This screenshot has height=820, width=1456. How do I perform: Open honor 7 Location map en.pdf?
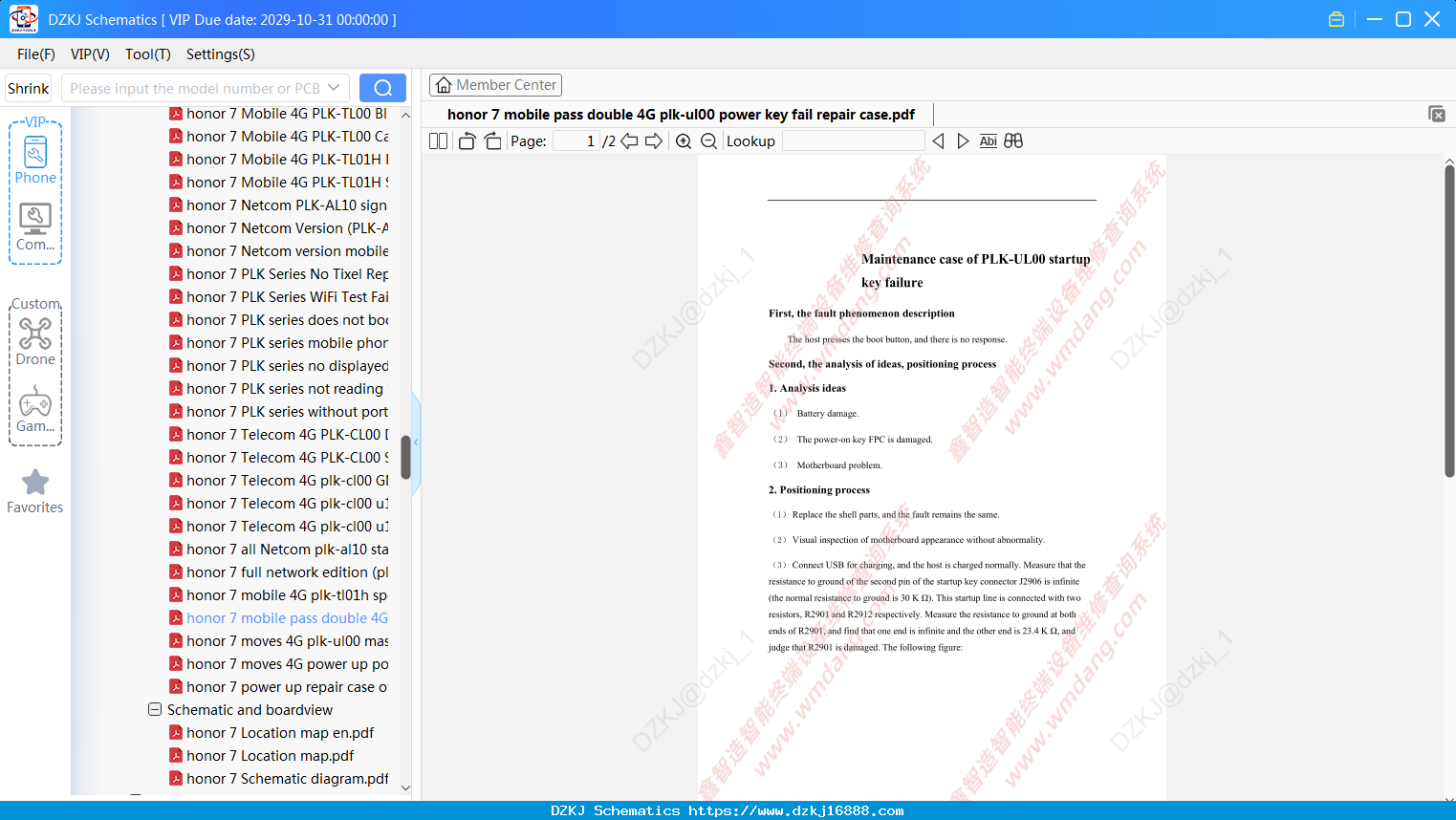(280, 733)
